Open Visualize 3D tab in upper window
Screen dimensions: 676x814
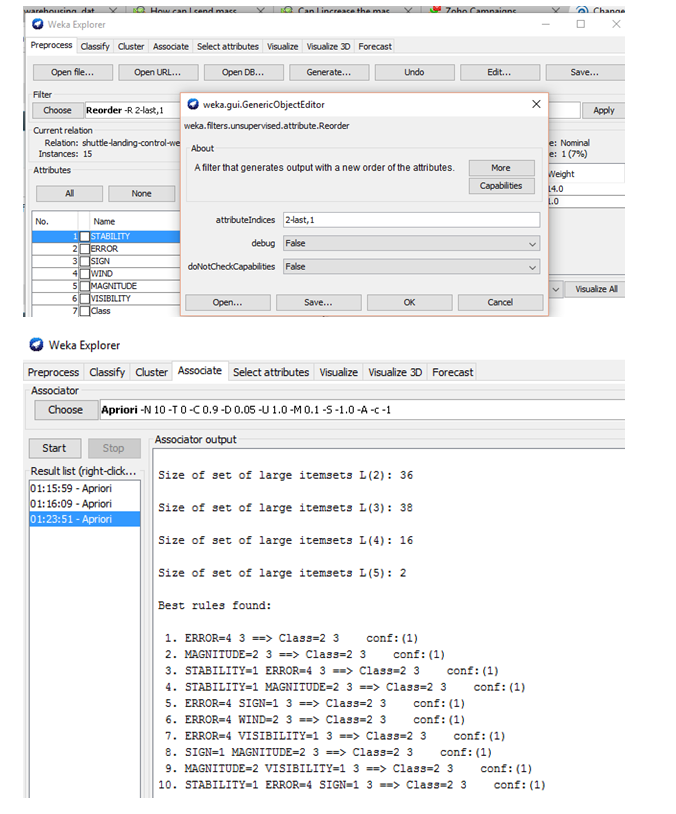tap(328, 47)
